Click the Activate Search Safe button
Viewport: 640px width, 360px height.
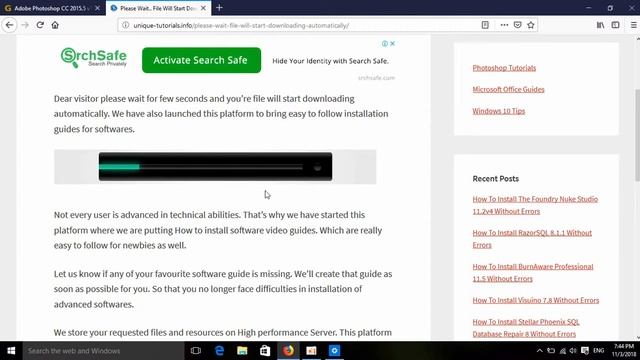[x=201, y=60]
